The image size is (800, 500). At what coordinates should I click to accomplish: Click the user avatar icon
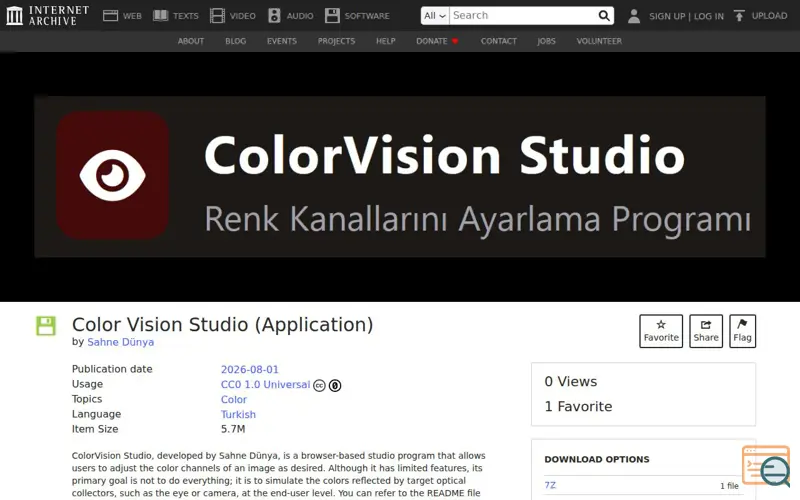tap(634, 16)
